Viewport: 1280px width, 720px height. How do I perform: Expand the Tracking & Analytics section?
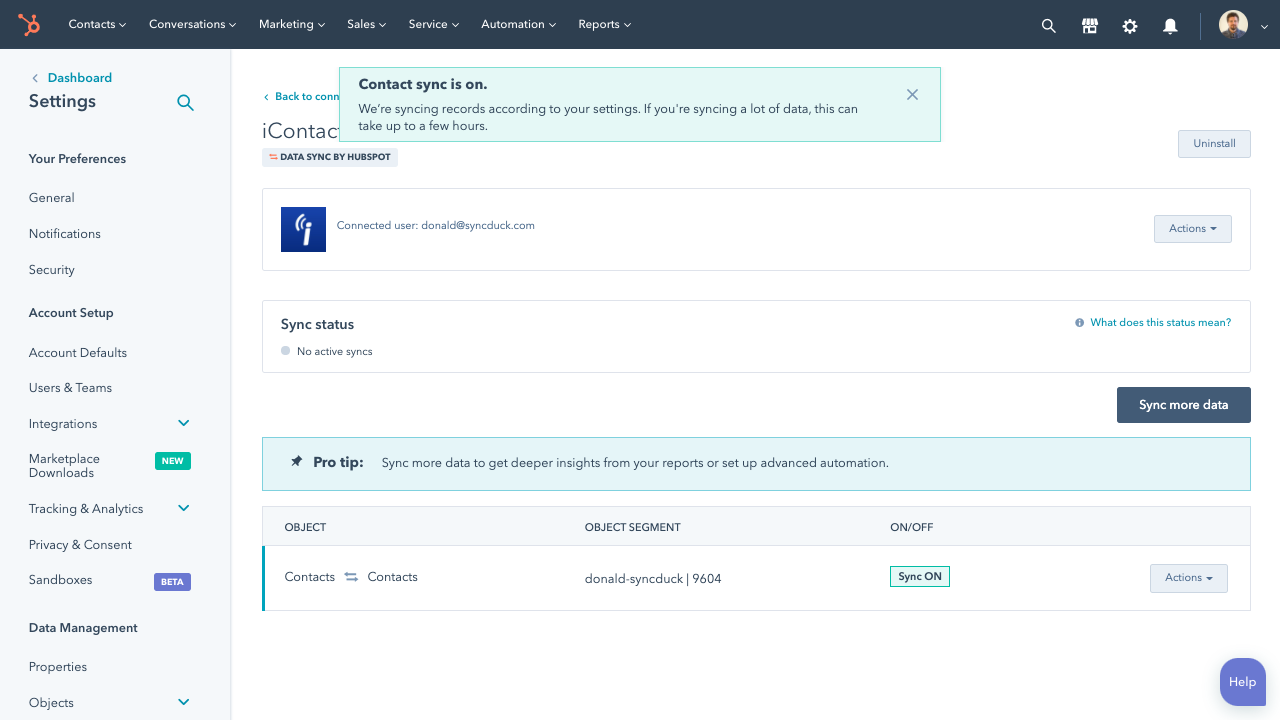point(184,508)
